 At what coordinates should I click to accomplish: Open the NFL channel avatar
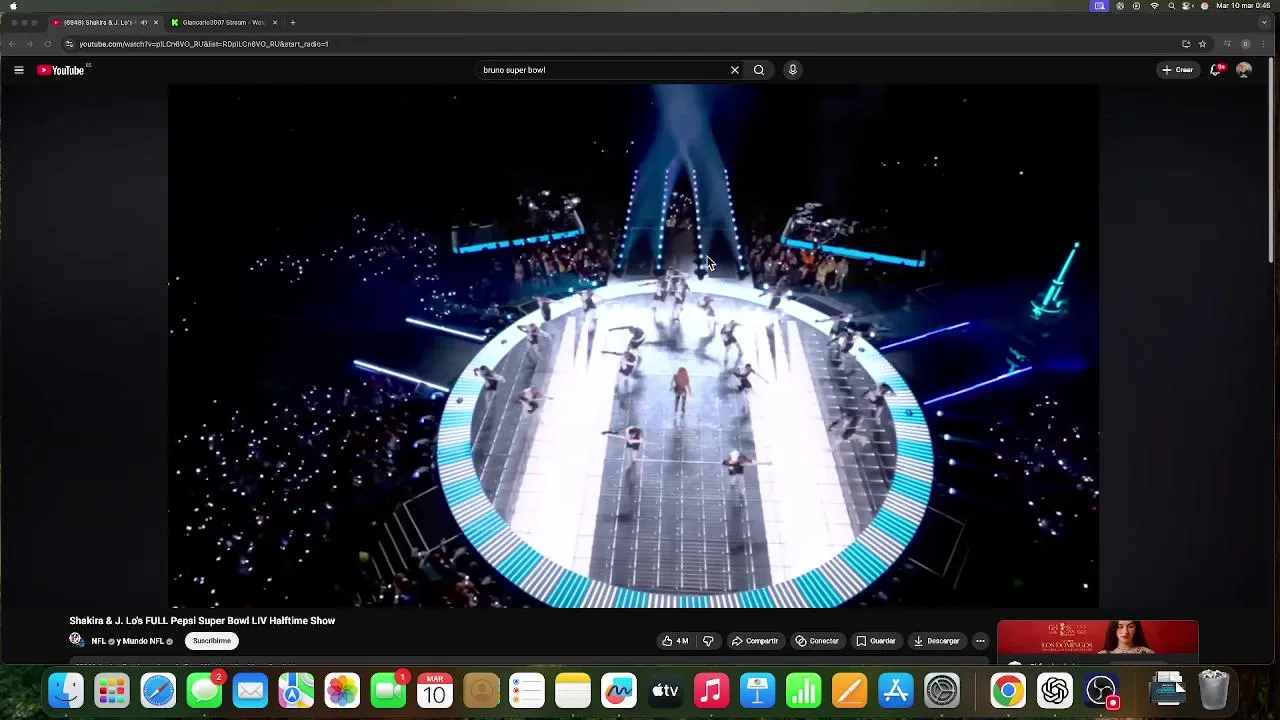tap(76, 640)
